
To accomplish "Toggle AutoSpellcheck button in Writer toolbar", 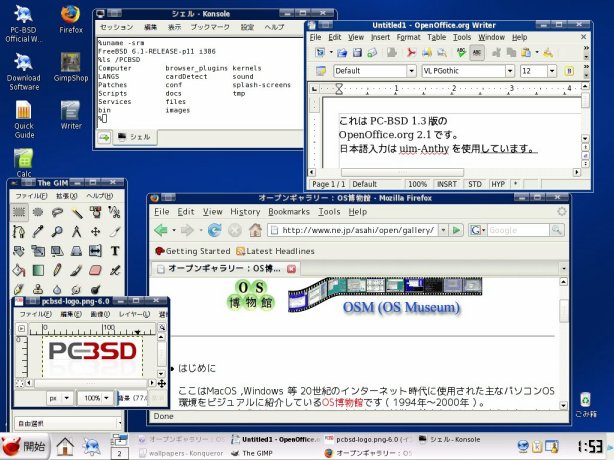I will 477,52.
